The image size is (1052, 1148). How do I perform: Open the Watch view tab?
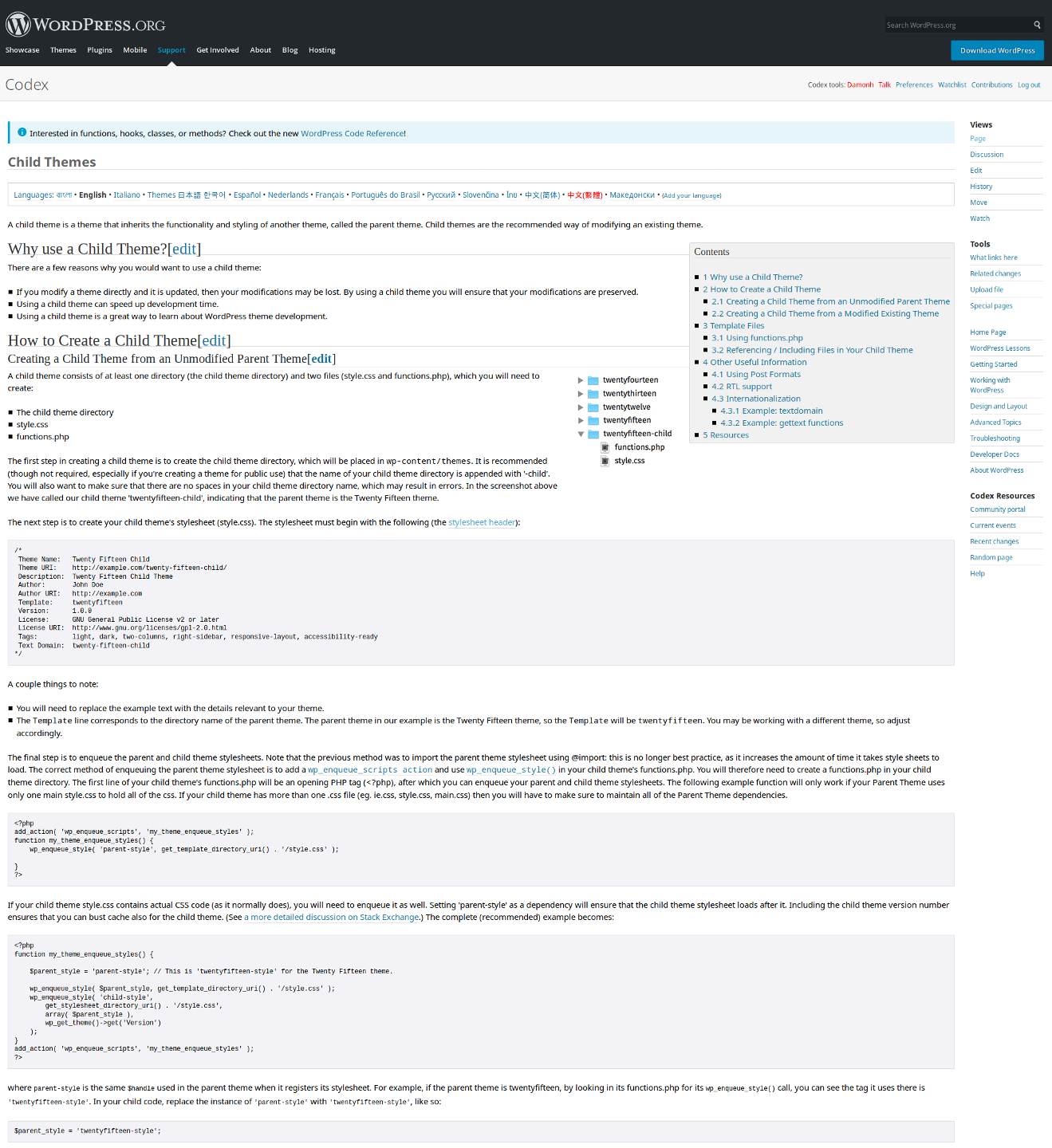(x=979, y=218)
